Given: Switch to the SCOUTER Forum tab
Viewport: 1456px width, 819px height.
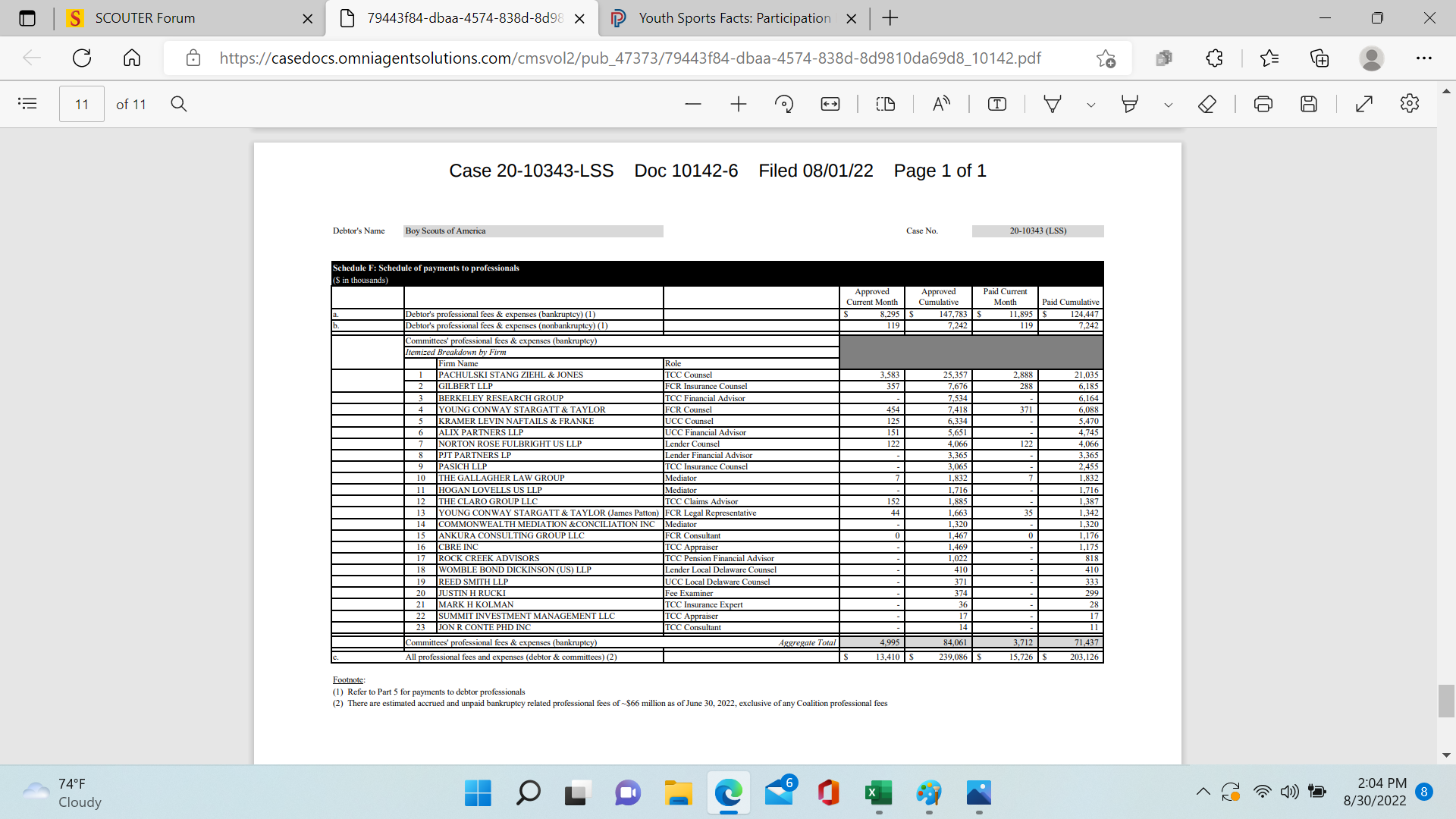Looking at the screenshot, I should coord(190,18).
